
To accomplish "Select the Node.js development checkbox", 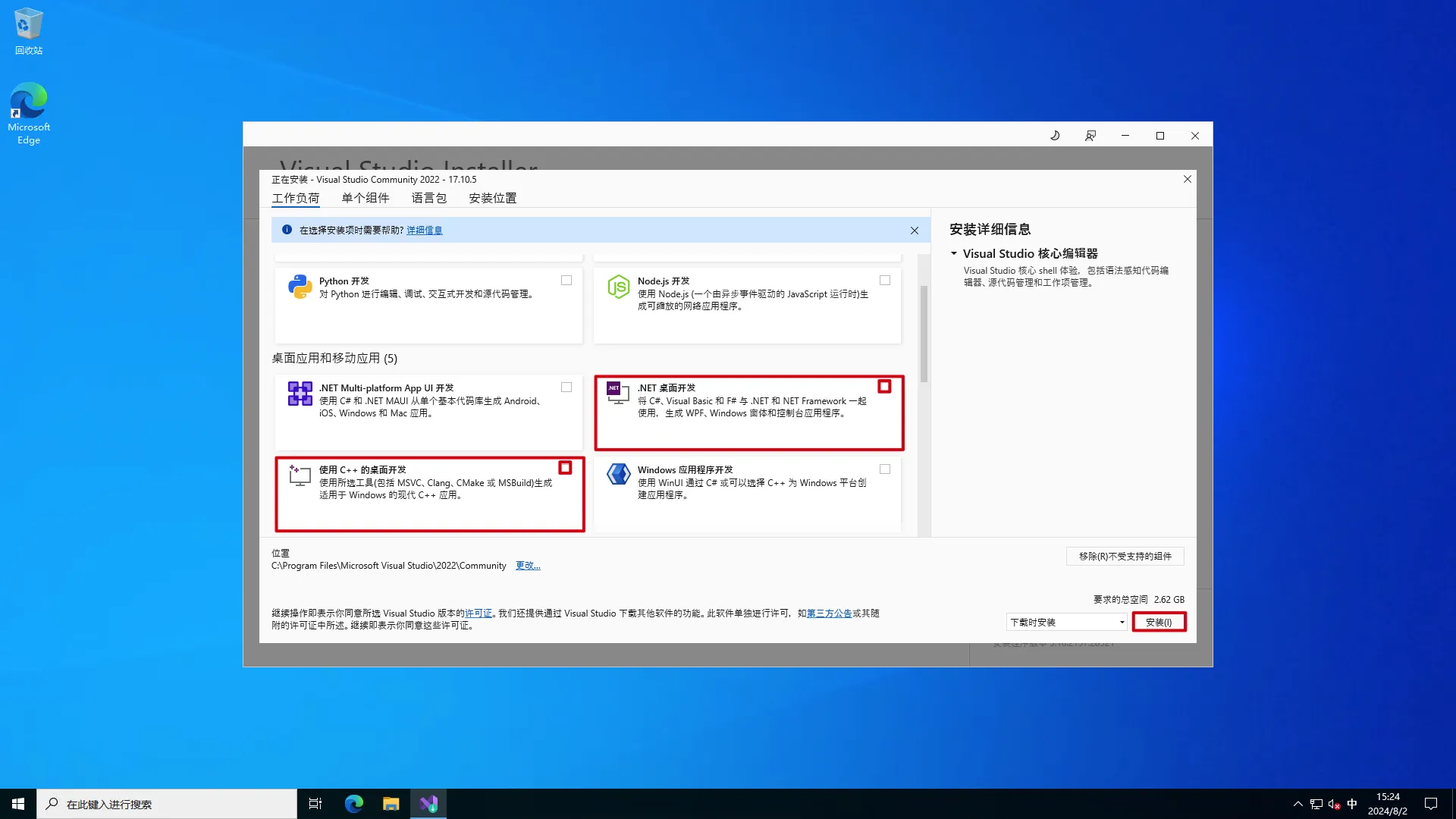I will 885,281.
